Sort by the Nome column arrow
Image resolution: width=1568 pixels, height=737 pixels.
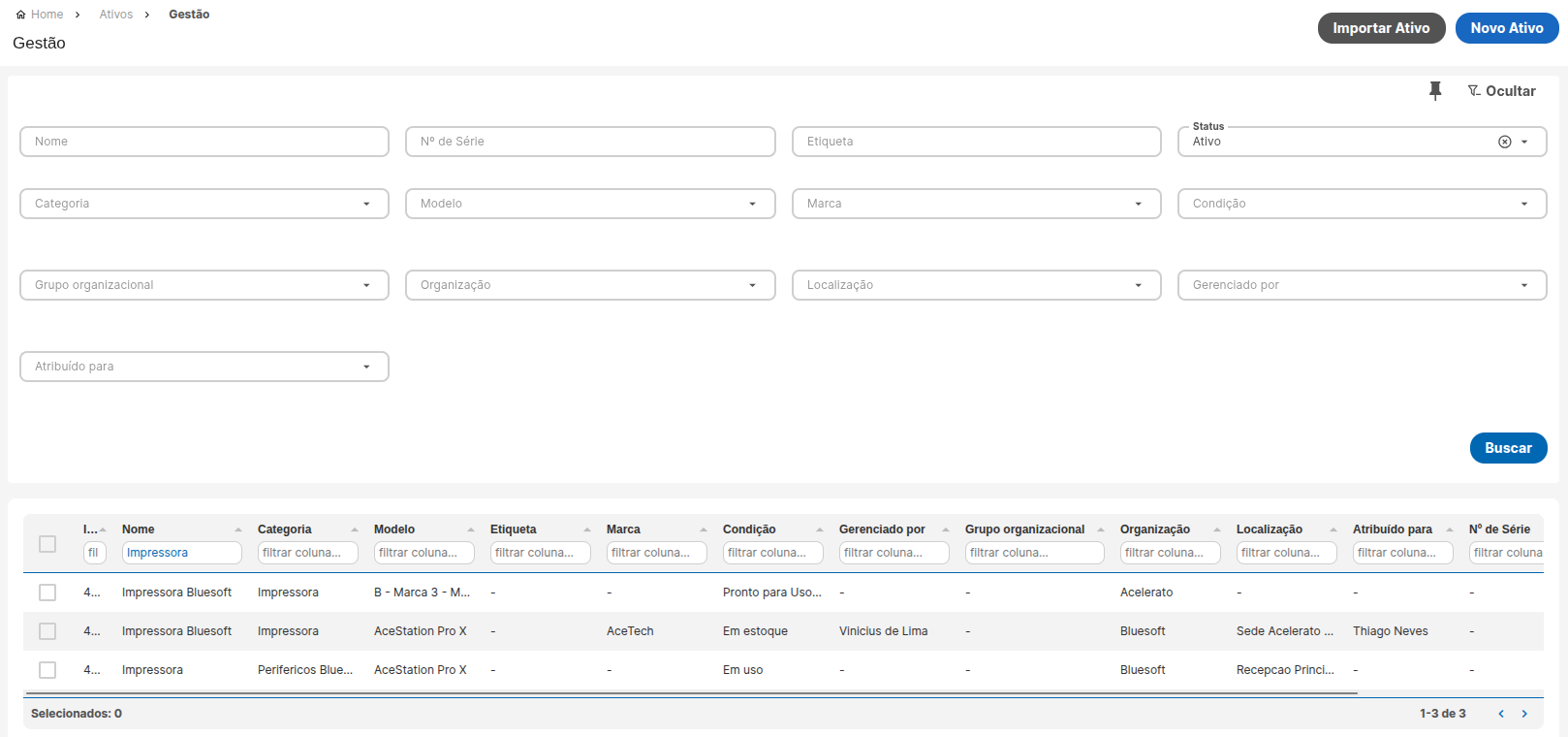click(238, 529)
